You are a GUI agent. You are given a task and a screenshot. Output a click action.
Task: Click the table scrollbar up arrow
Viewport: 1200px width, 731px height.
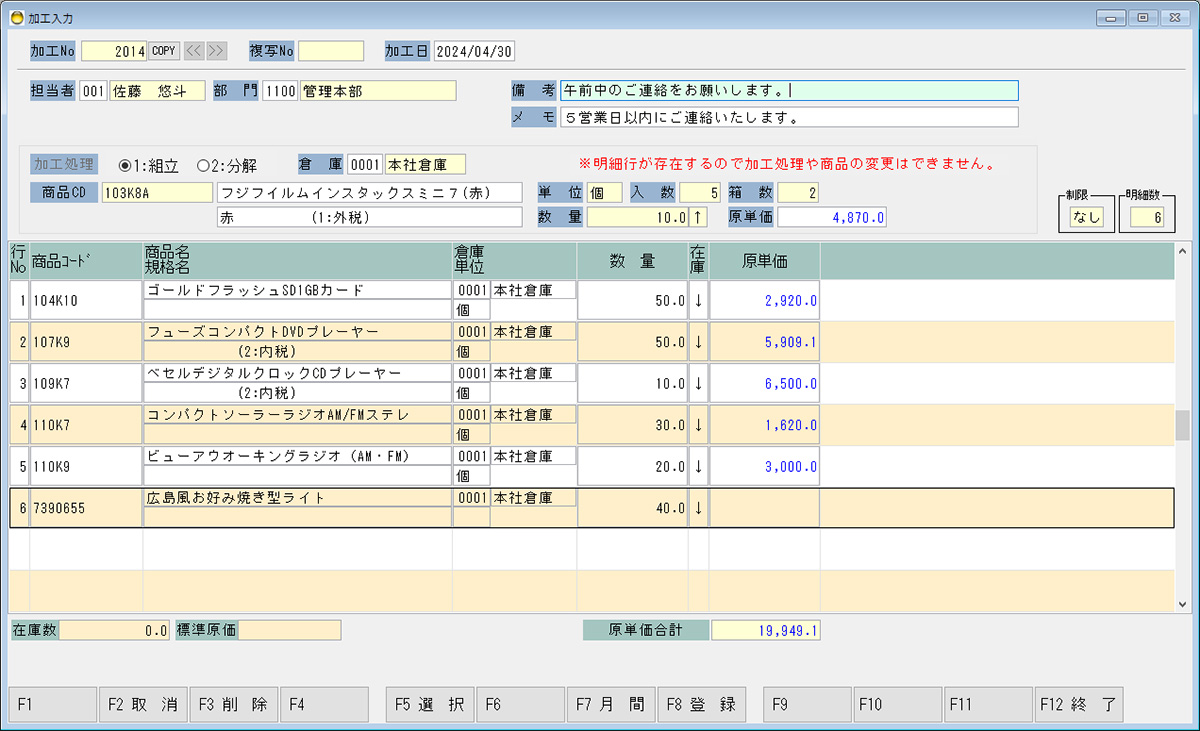1183,252
